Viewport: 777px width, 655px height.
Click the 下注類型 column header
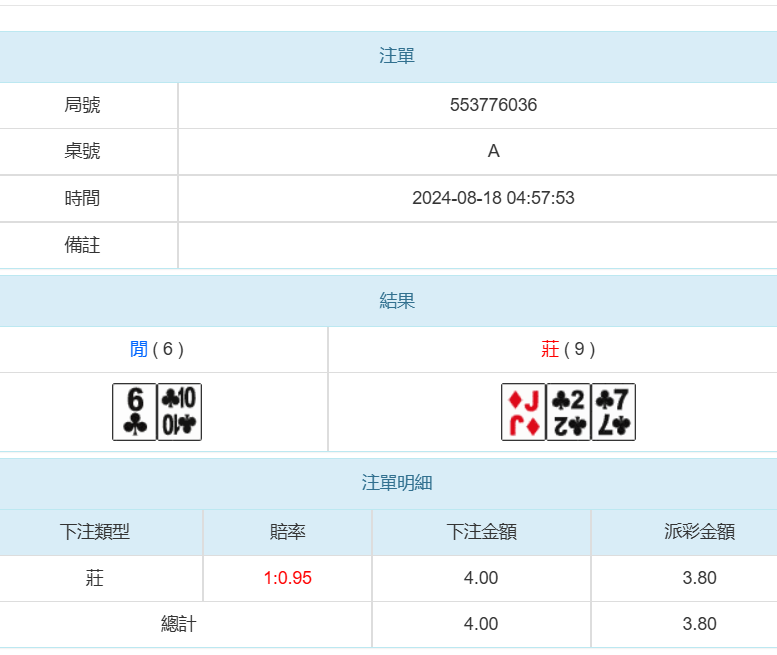click(x=95, y=532)
